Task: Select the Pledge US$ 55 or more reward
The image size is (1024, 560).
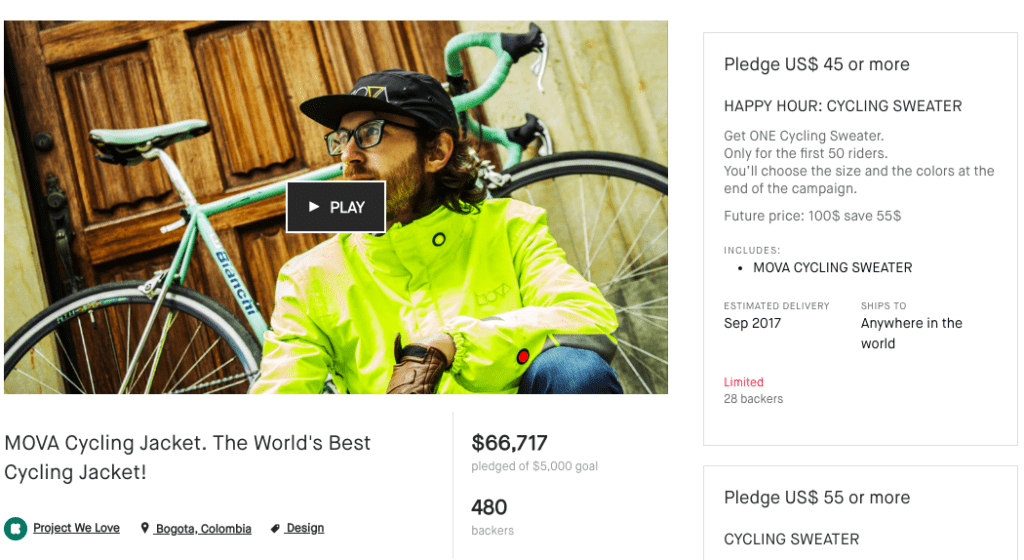Action: tap(816, 497)
